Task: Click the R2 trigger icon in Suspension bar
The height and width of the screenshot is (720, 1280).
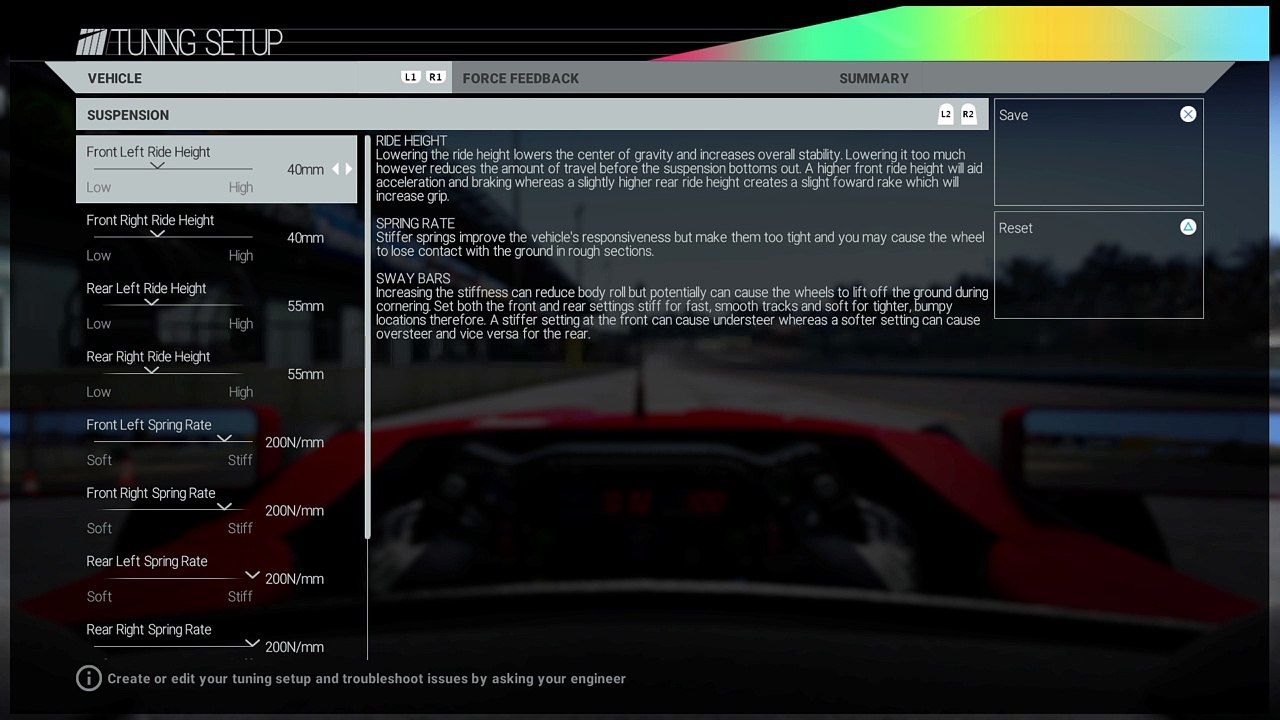Action: (968, 114)
